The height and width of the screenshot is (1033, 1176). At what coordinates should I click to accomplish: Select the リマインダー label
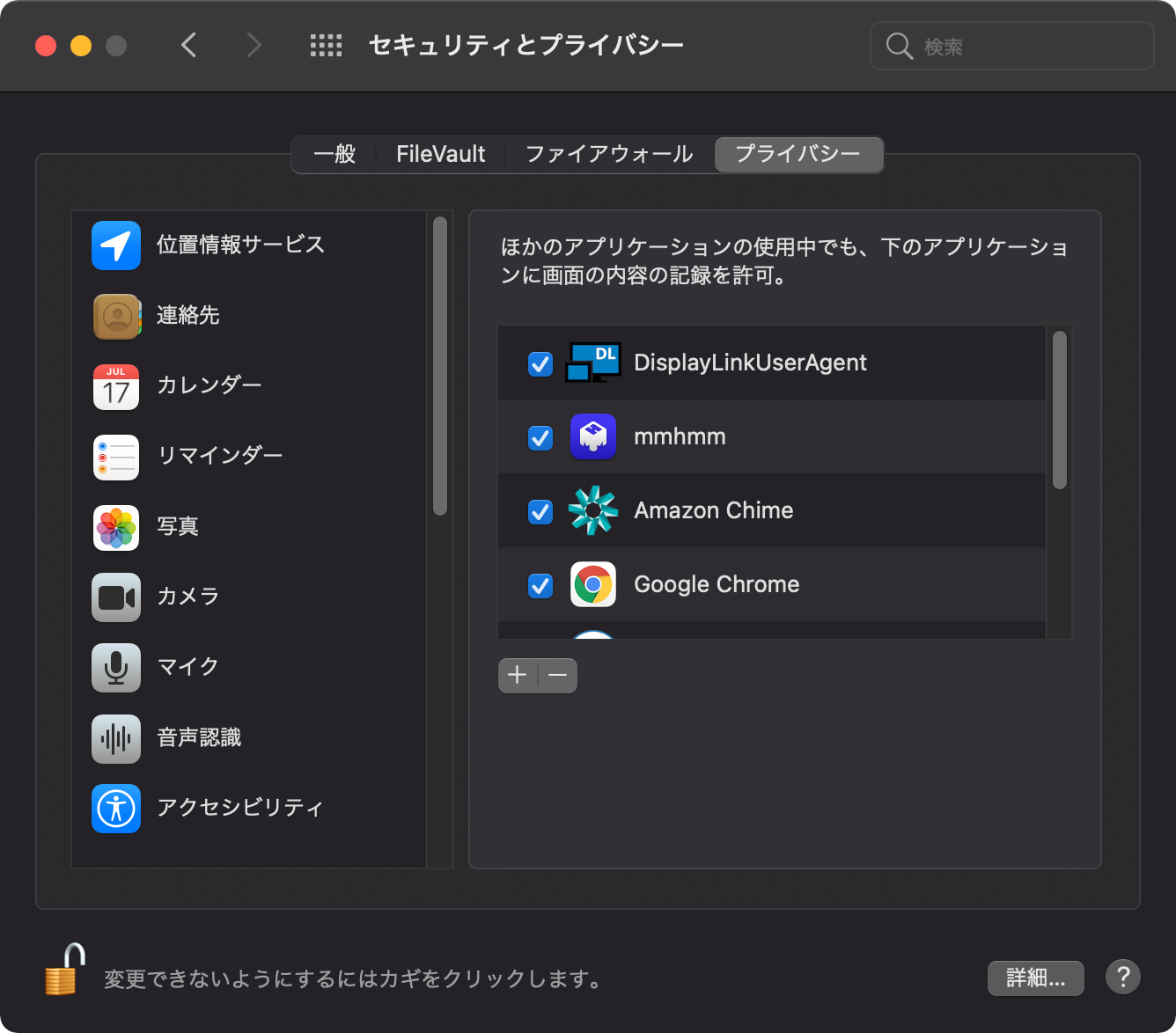pos(220,457)
